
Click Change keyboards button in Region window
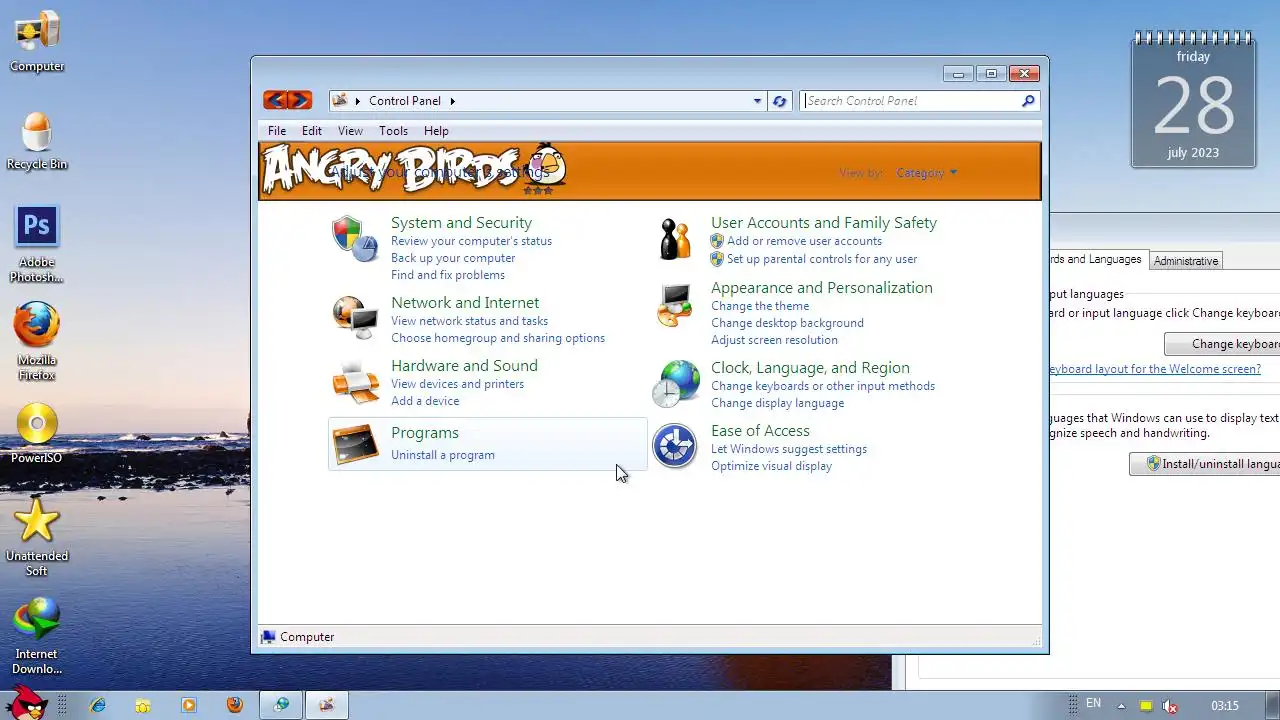coord(1222,344)
